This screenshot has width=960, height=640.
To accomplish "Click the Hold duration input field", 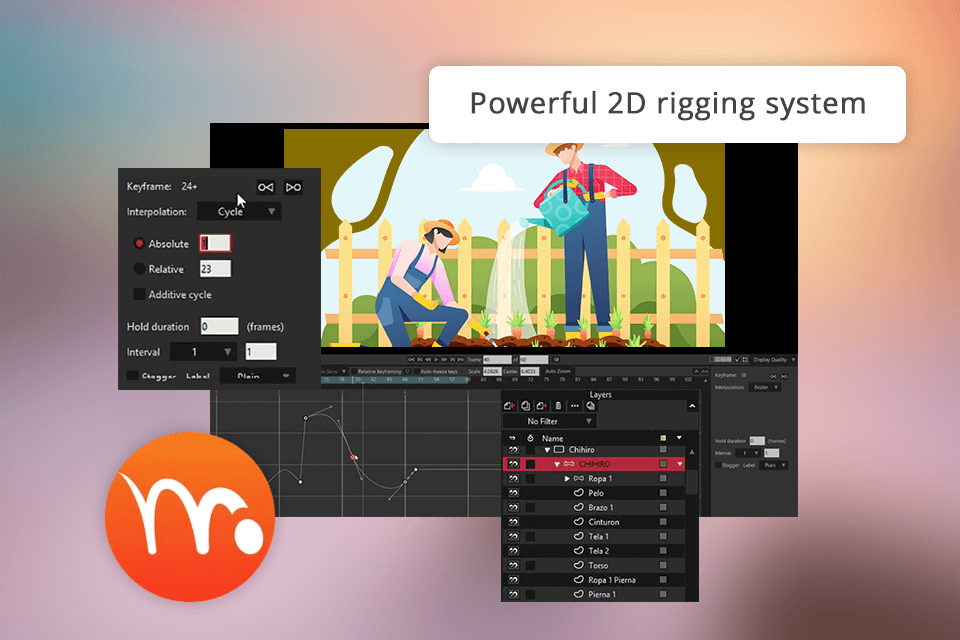I will (x=219, y=326).
